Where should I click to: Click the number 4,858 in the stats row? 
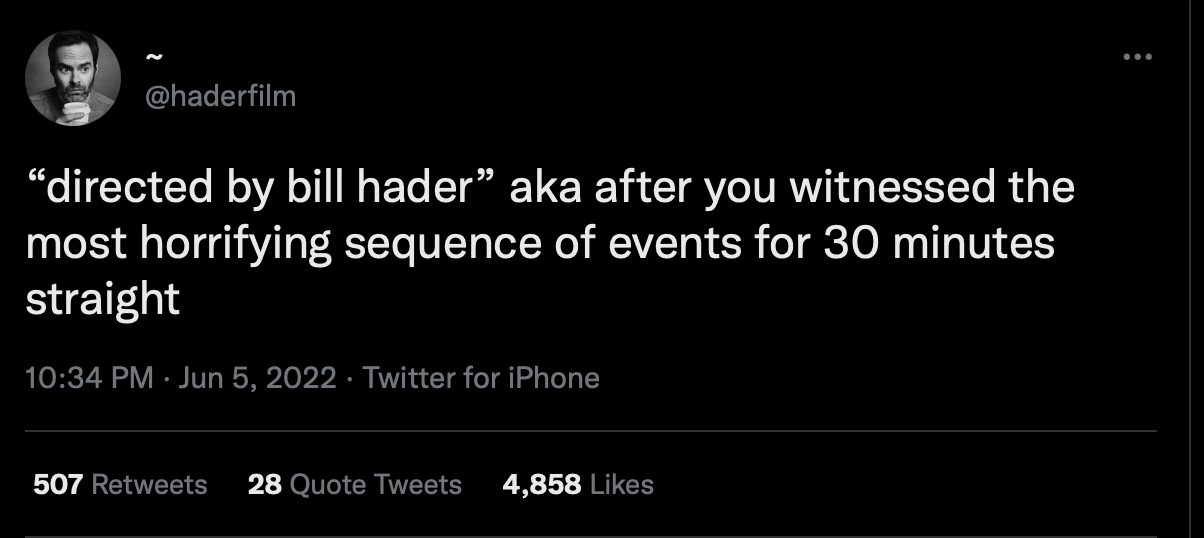[542, 485]
